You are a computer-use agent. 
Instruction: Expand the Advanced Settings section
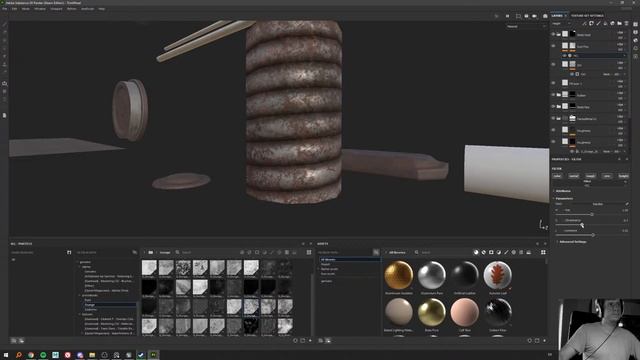click(572, 242)
